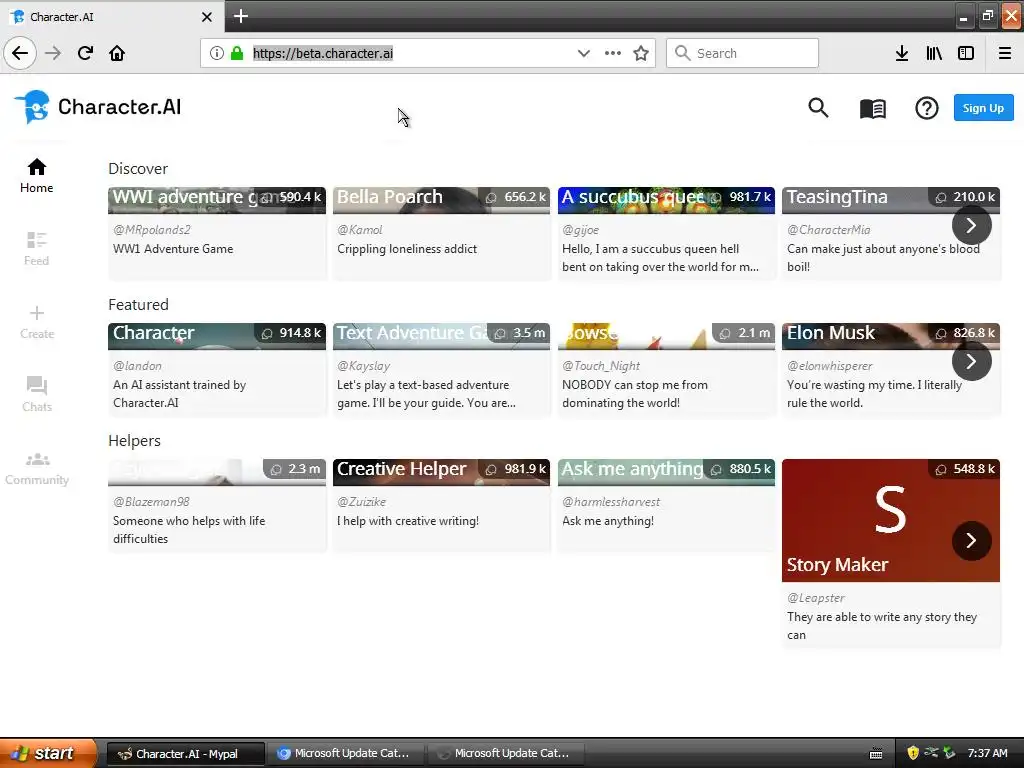Open the character book icon in header

click(x=872, y=108)
